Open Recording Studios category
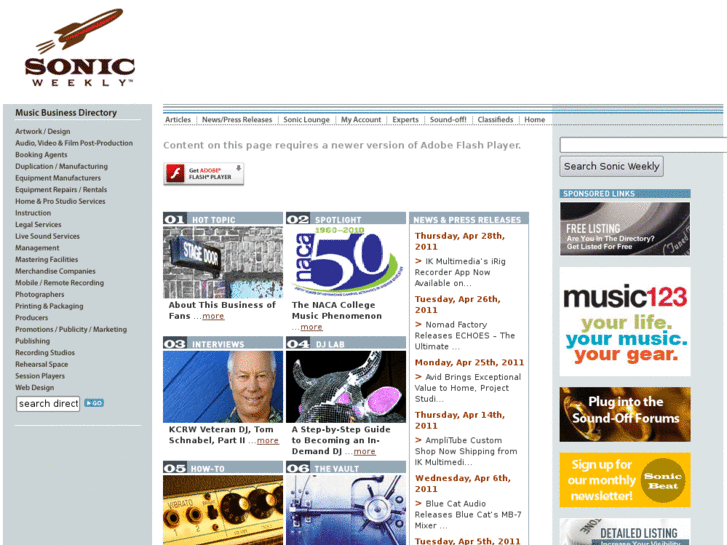Viewport: 727px width, 545px height. tap(45, 352)
